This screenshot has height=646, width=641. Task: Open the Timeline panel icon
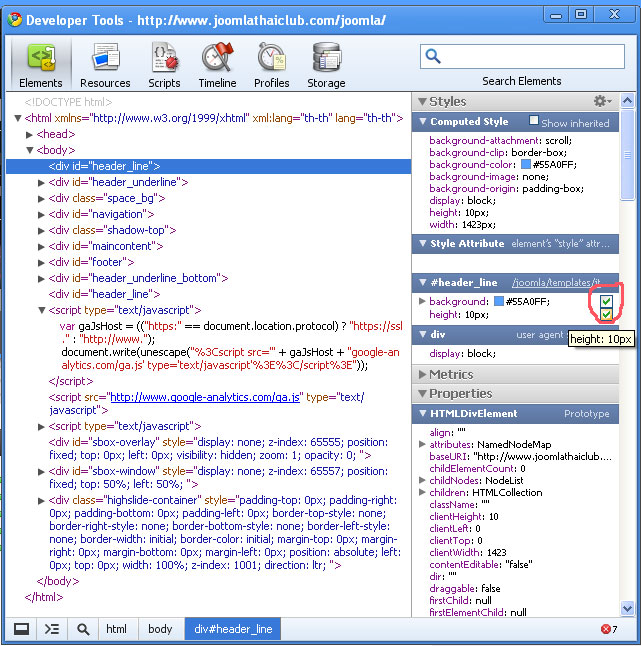[217, 57]
